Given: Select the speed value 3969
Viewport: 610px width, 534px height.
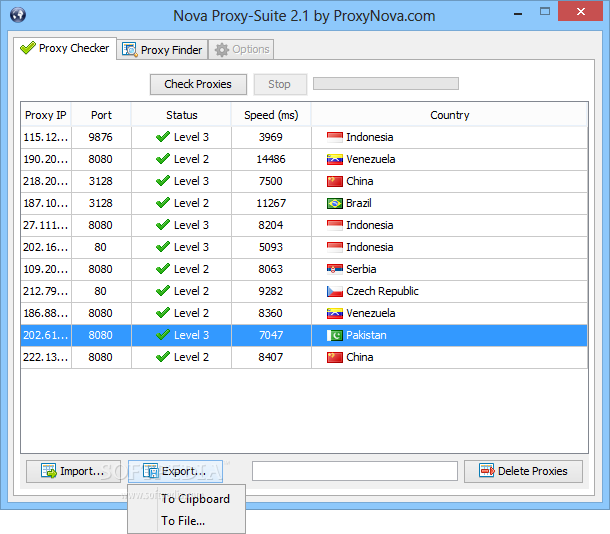Looking at the screenshot, I should pyautogui.click(x=271, y=137).
